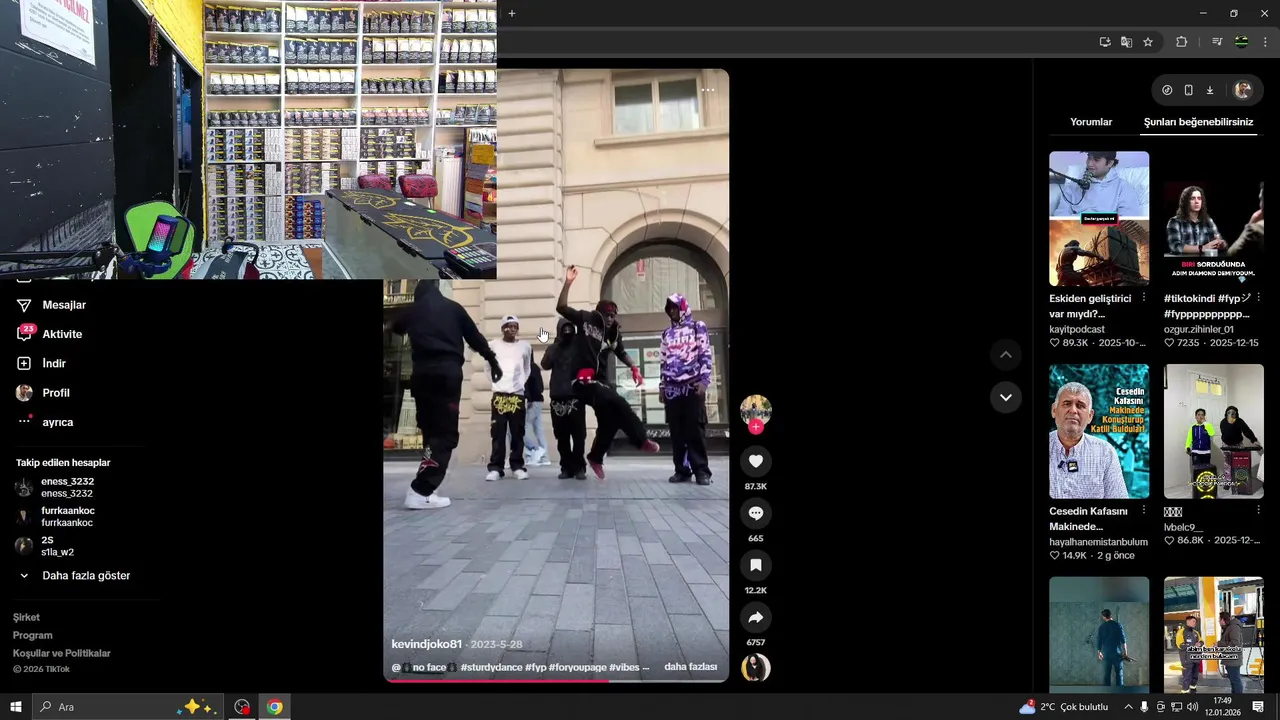Open followed account furrkaankoc

[x=67, y=516]
